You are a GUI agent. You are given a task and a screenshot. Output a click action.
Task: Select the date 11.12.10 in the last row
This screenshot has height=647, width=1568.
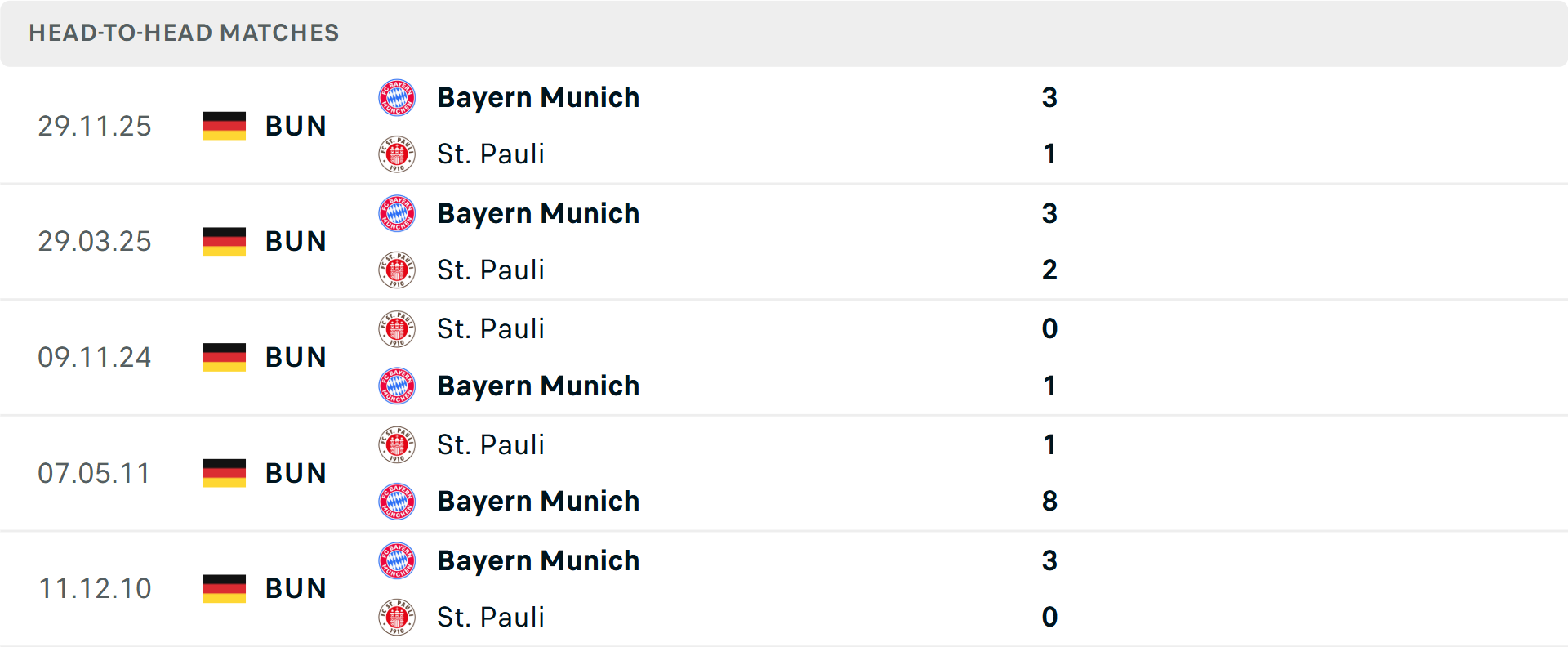tap(95, 588)
